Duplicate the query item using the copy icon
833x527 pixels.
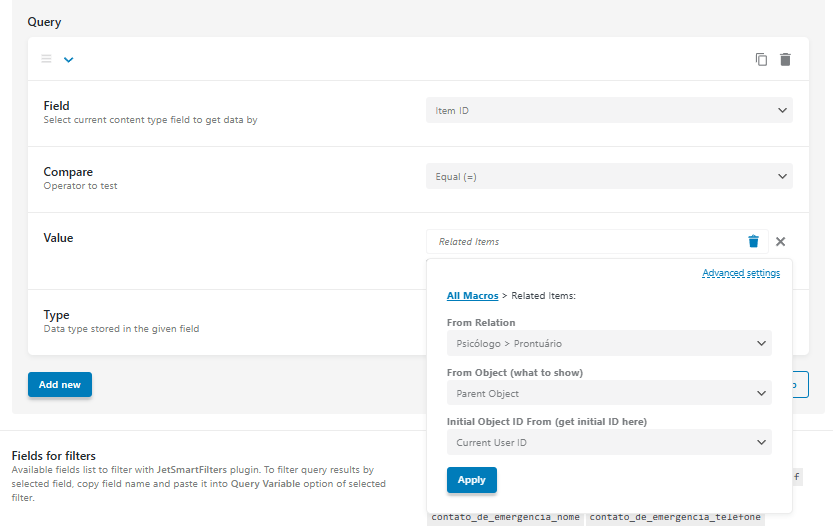(x=761, y=60)
